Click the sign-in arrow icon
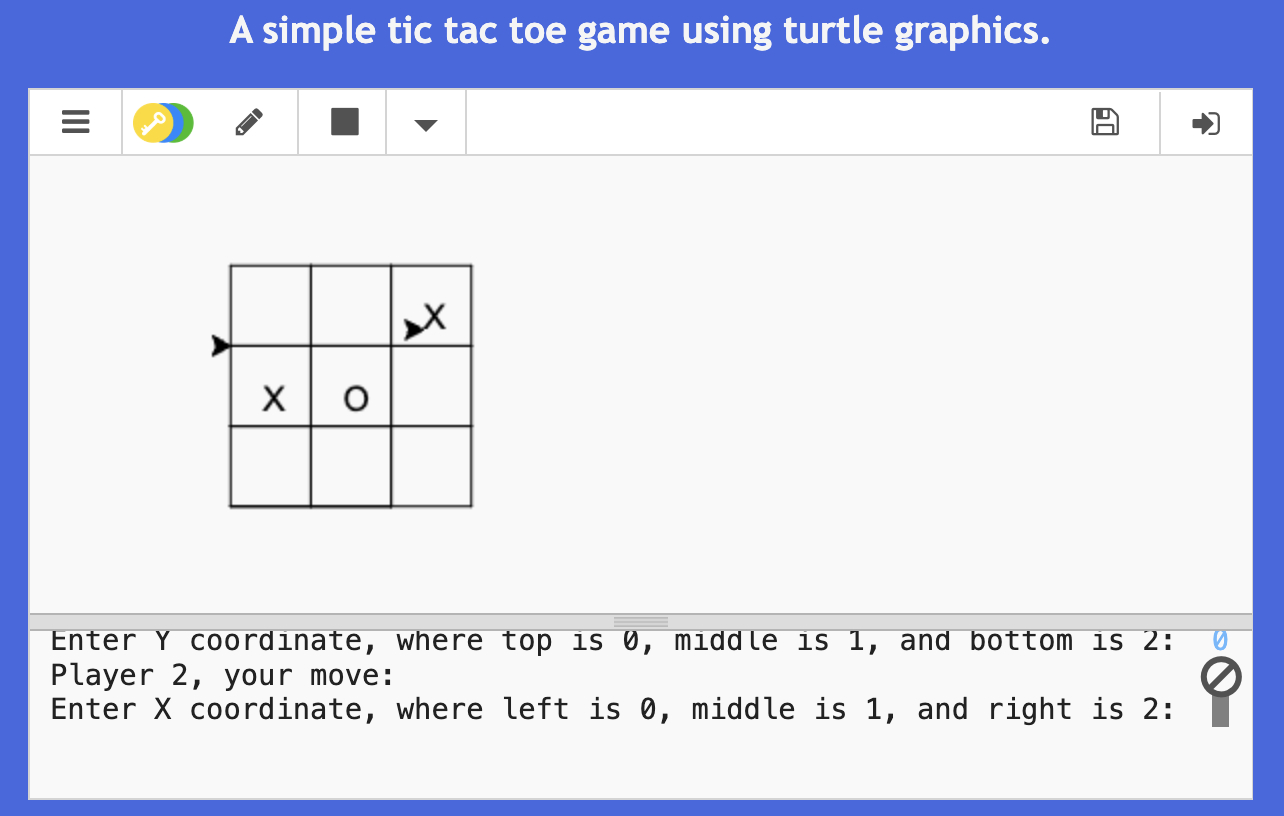Viewport: 1284px width, 816px height. point(1206,123)
